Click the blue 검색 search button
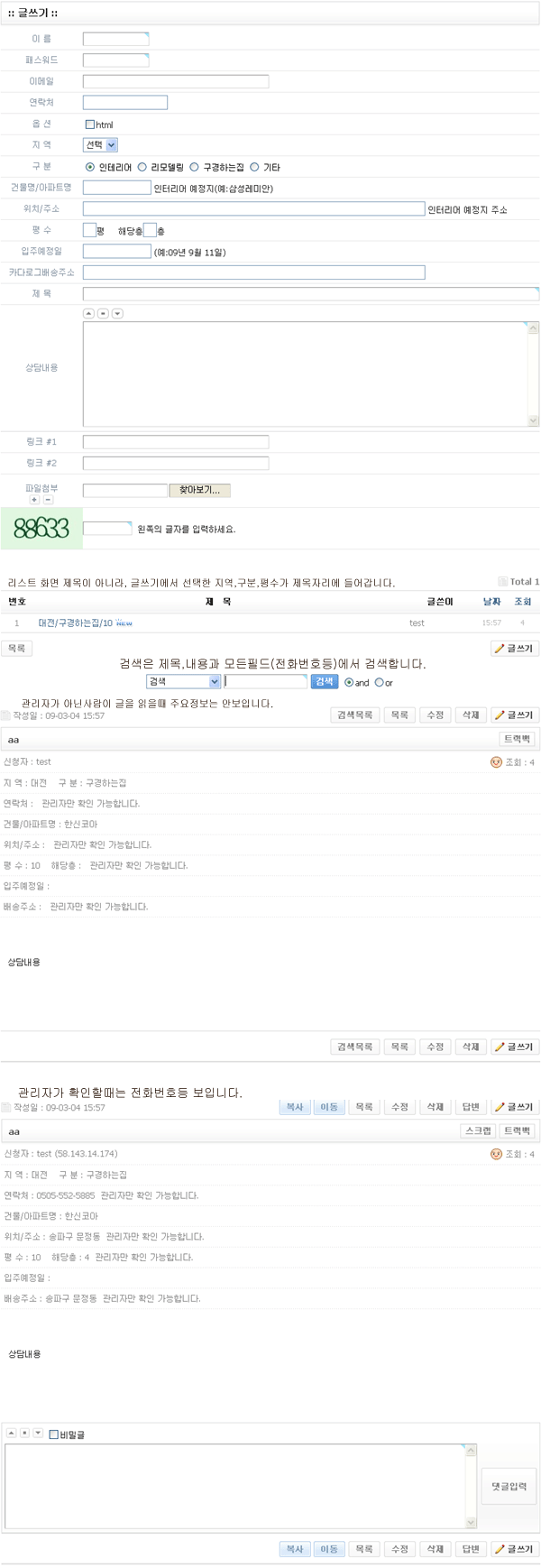Viewport: 541px width, 1568px height. click(324, 682)
